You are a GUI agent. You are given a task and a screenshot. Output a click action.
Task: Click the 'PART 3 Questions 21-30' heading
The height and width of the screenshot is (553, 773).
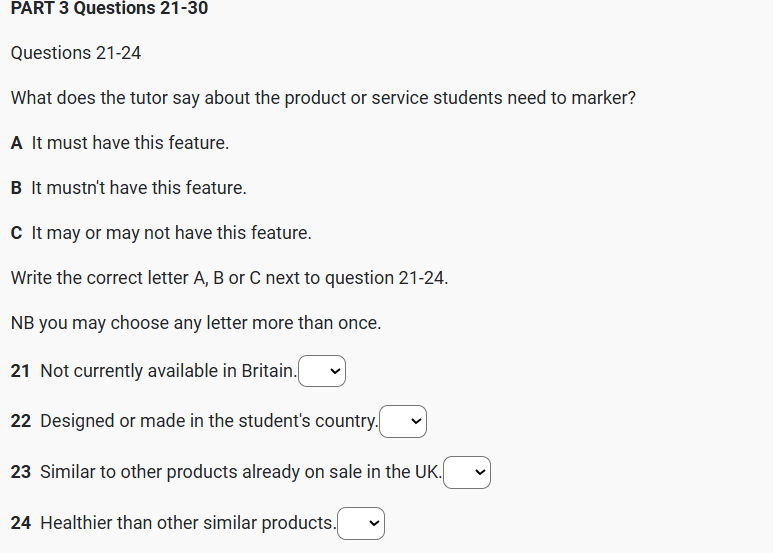109,9
